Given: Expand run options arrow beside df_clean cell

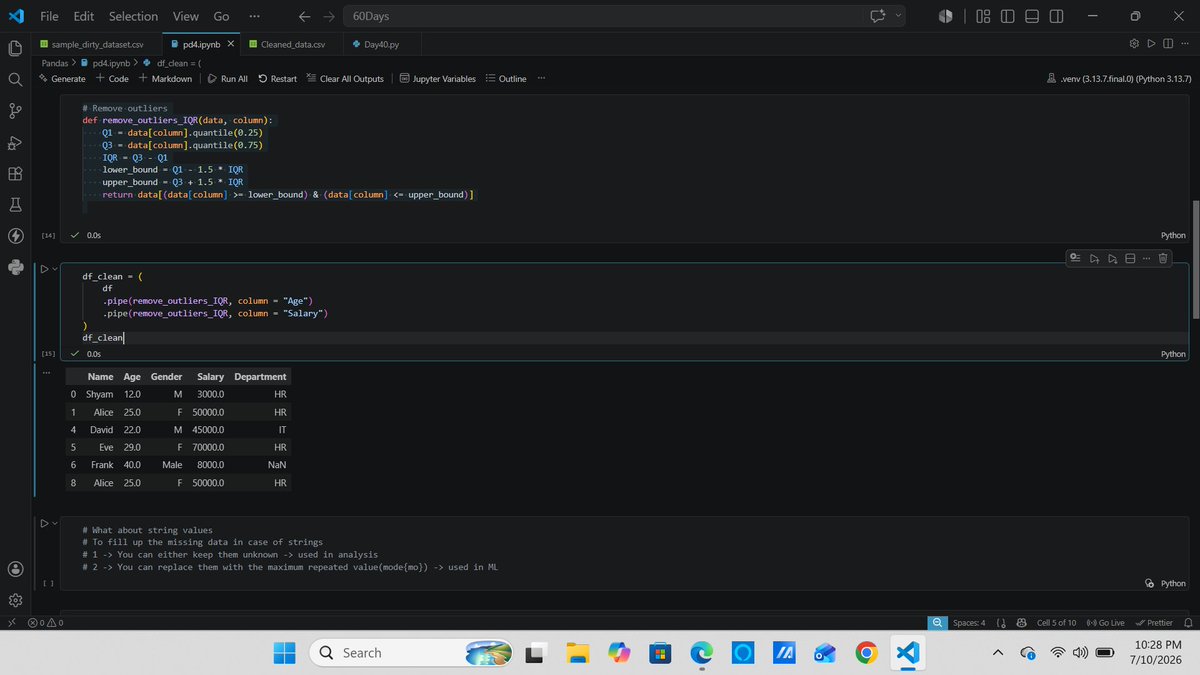Looking at the screenshot, I should 55,269.
